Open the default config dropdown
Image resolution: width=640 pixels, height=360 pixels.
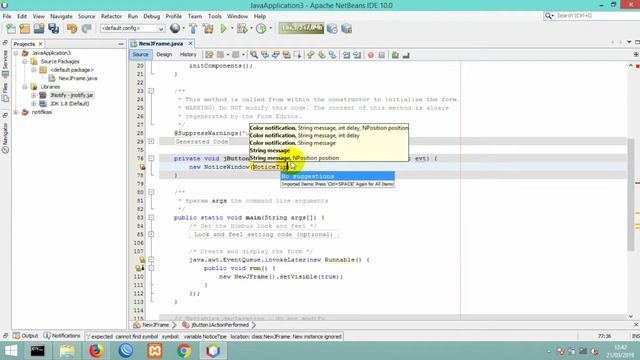(x=132, y=29)
